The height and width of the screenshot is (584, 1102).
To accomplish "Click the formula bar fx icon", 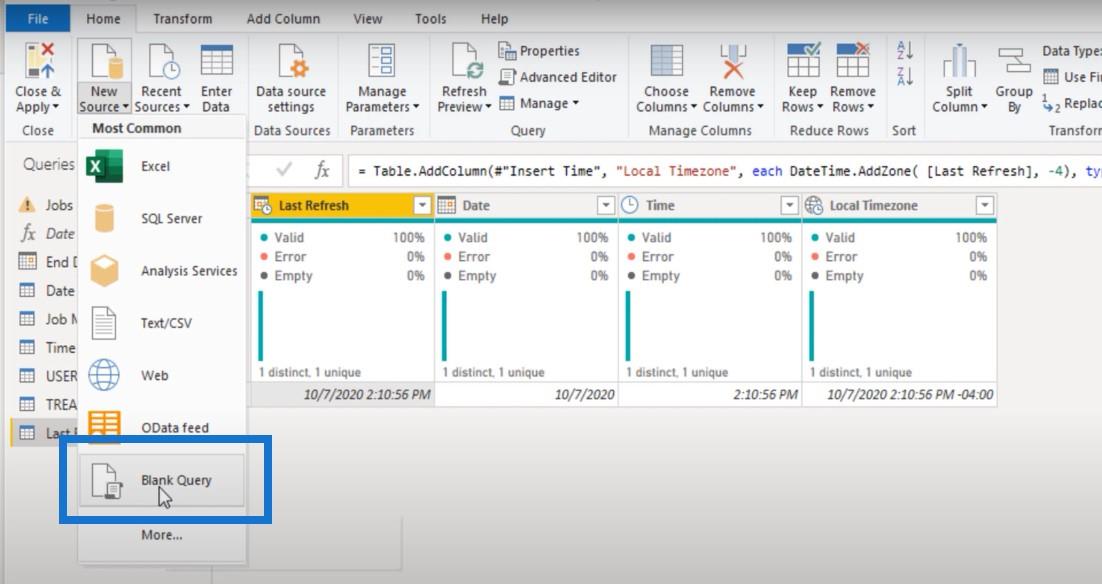I will (x=322, y=169).
